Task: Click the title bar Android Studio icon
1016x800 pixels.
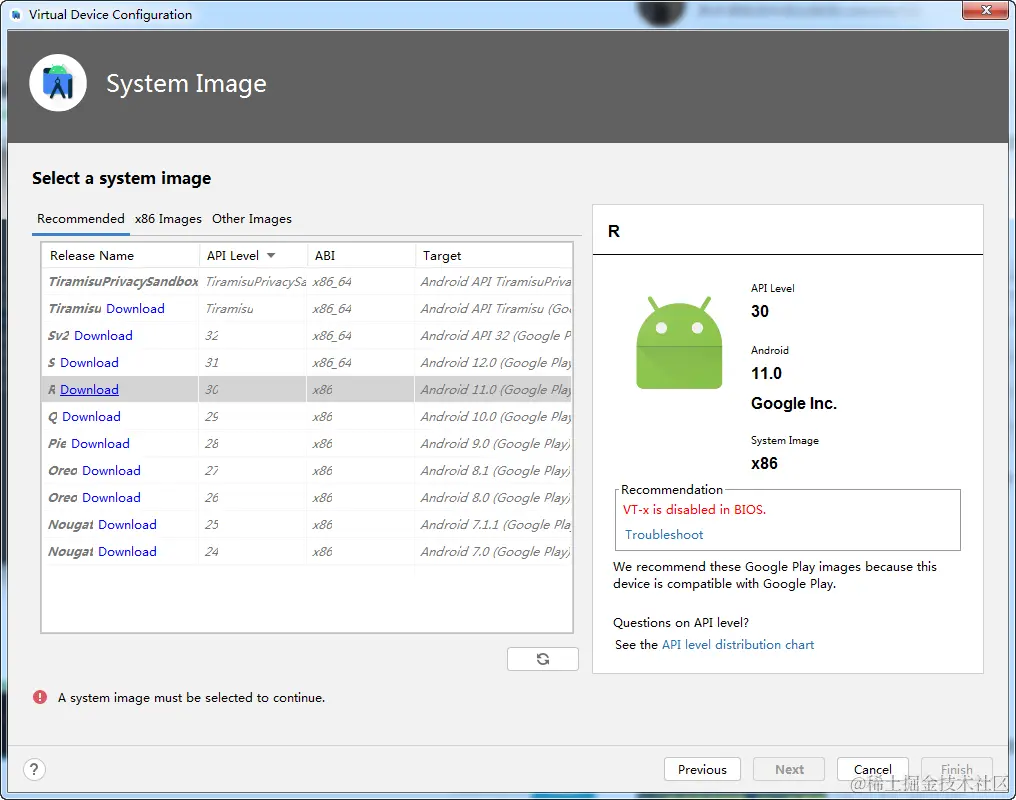Action: 16,14
